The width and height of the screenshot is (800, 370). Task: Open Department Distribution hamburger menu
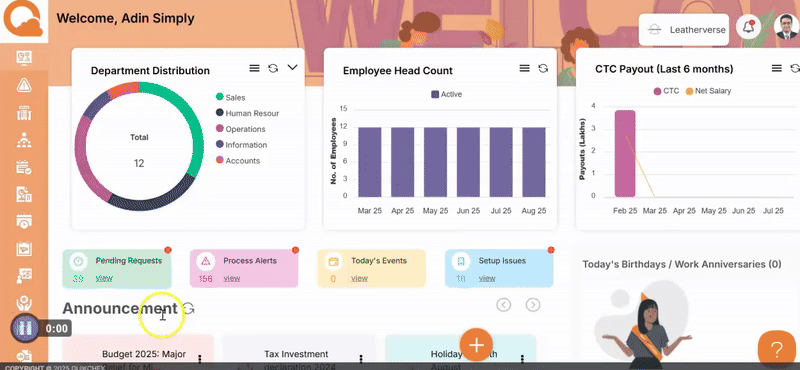pyautogui.click(x=255, y=68)
